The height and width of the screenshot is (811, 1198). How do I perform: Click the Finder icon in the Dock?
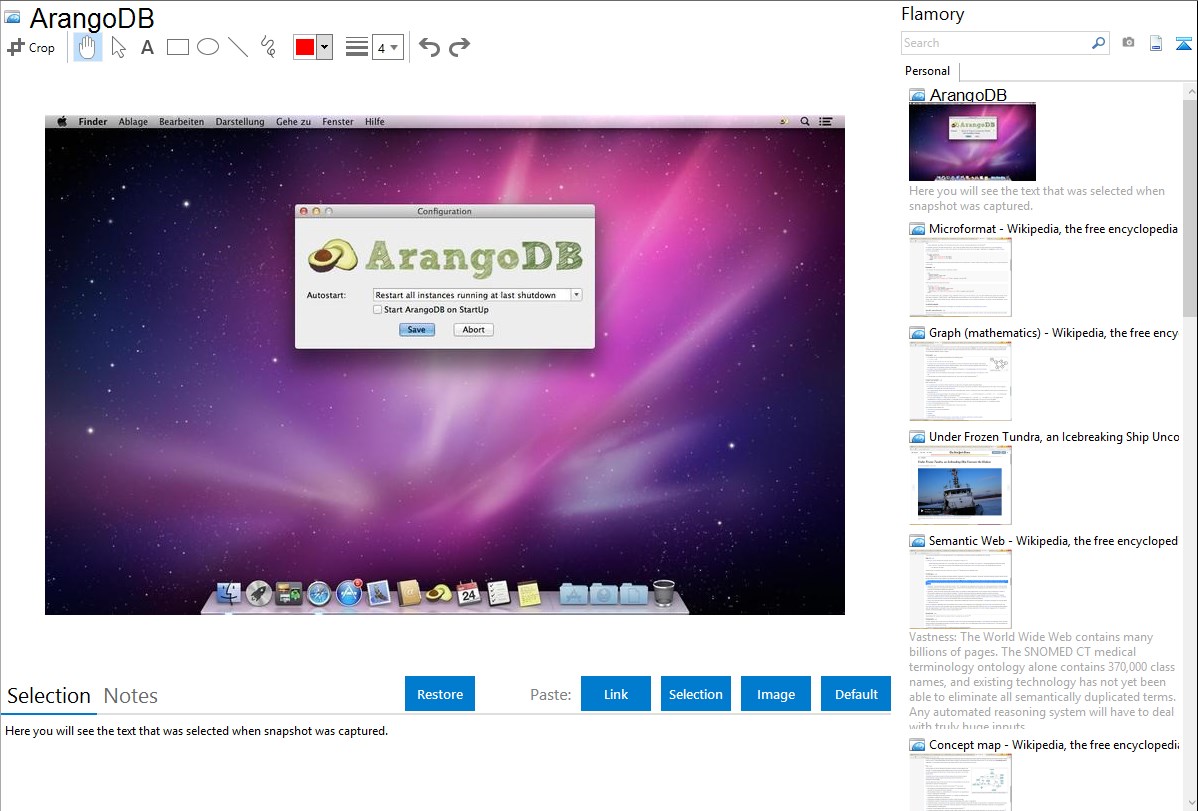(228, 592)
